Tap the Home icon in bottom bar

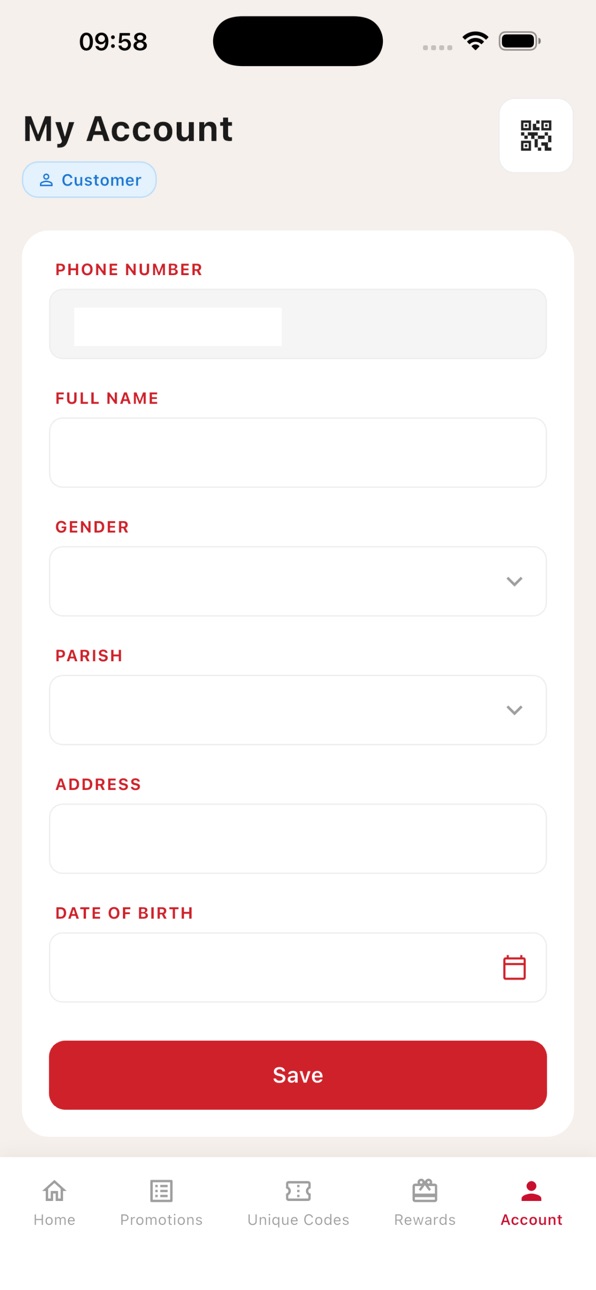click(x=54, y=1190)
